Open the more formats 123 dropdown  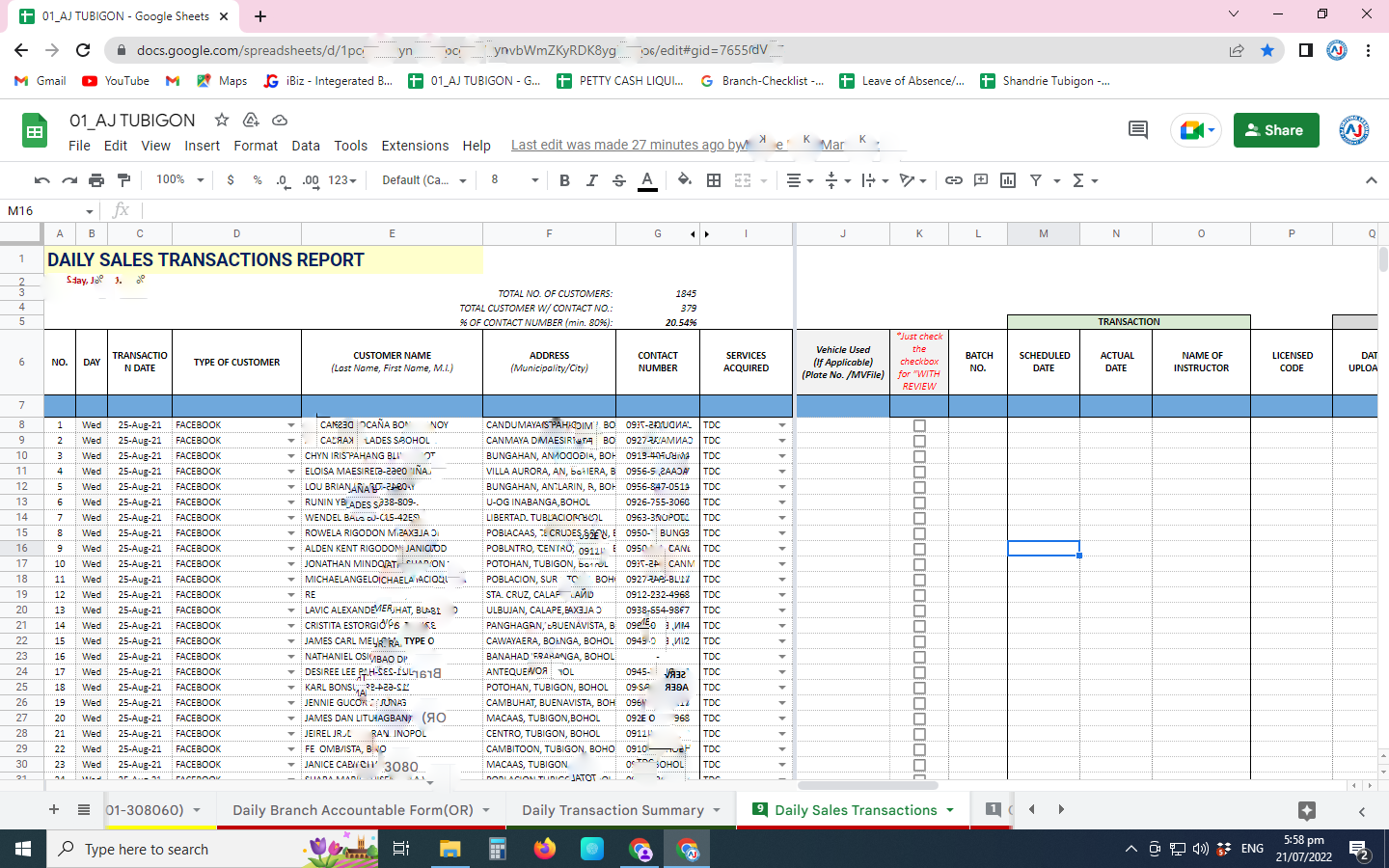[x=342, y=180]
